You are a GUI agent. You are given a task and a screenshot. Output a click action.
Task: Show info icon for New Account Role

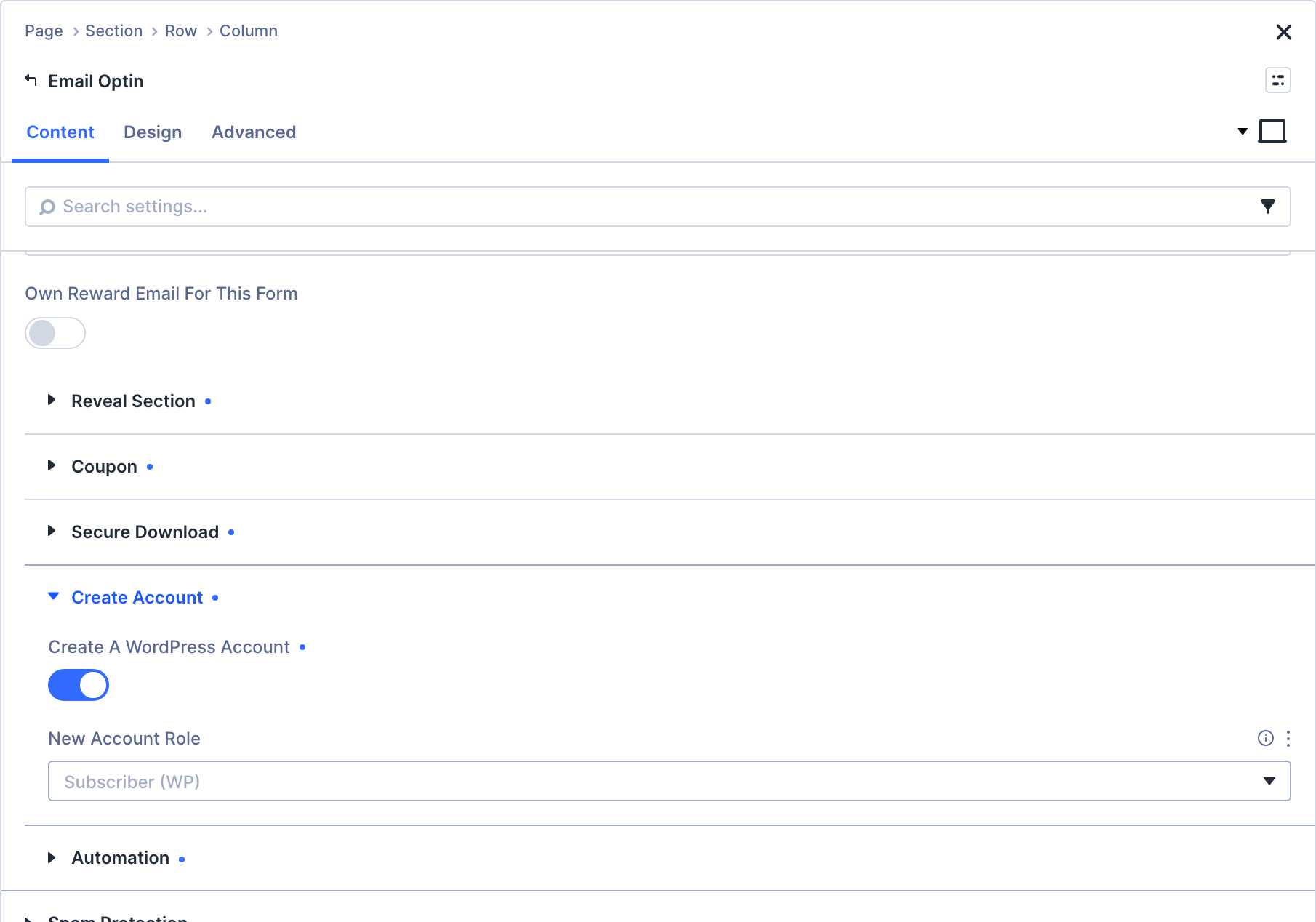click(1266, 738)
